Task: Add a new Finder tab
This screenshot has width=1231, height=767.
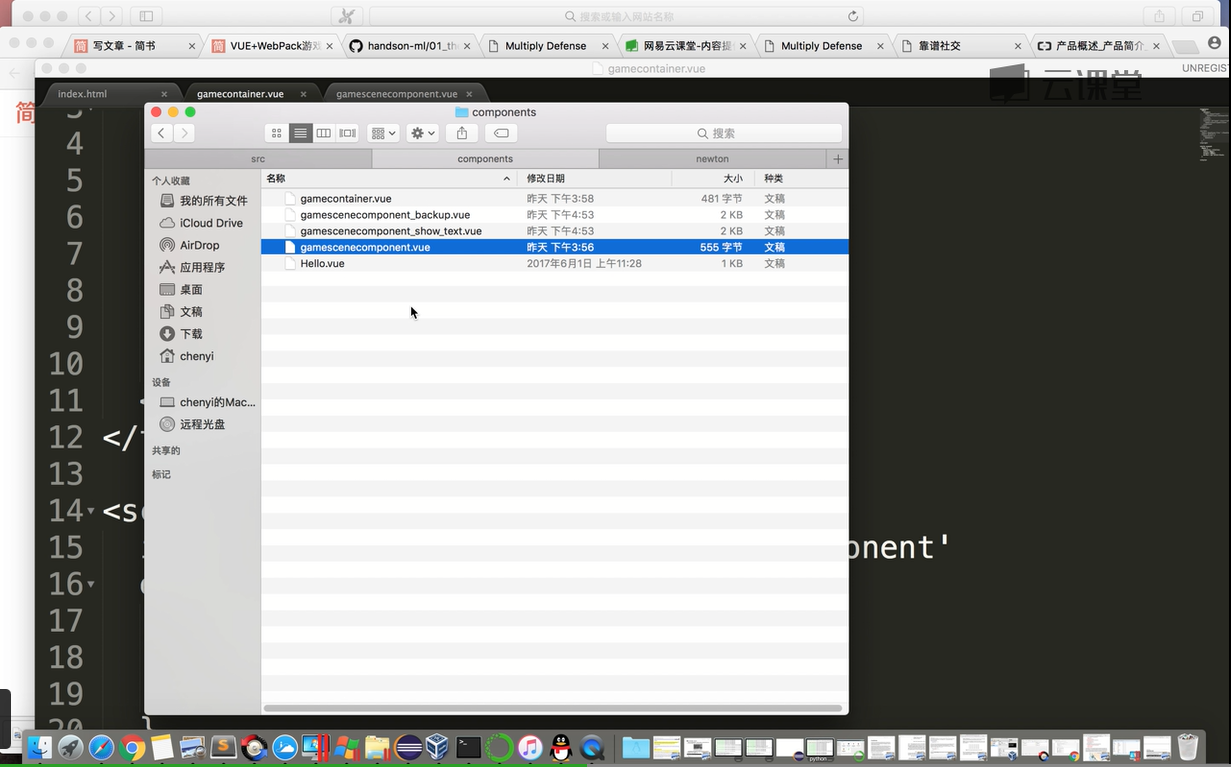Action: pyautogui.click(x=838, y=159)
